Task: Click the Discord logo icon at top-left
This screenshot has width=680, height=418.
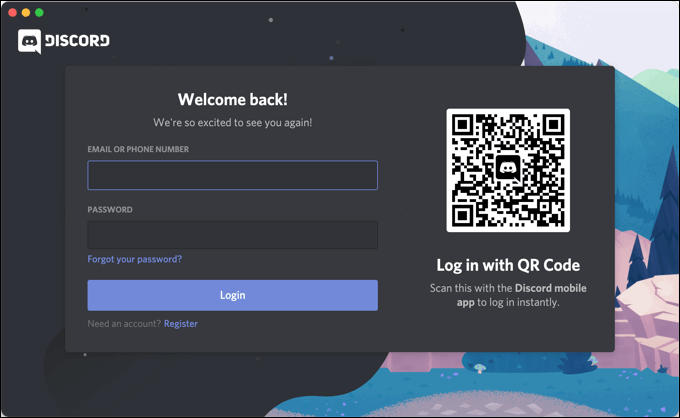Action: 29,41
